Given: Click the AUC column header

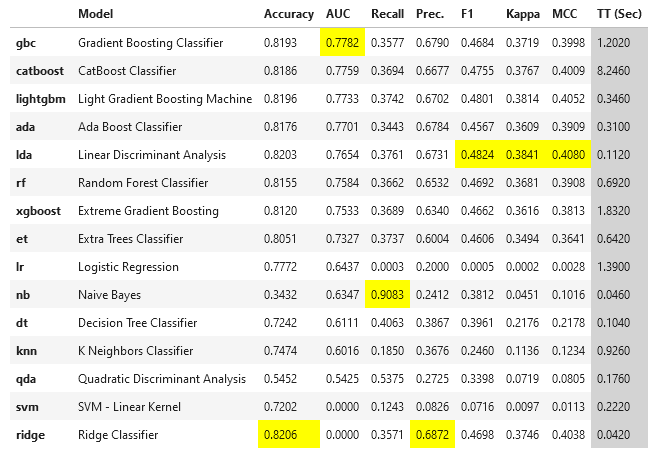Looking at the screenshot, I should point(338,14).
